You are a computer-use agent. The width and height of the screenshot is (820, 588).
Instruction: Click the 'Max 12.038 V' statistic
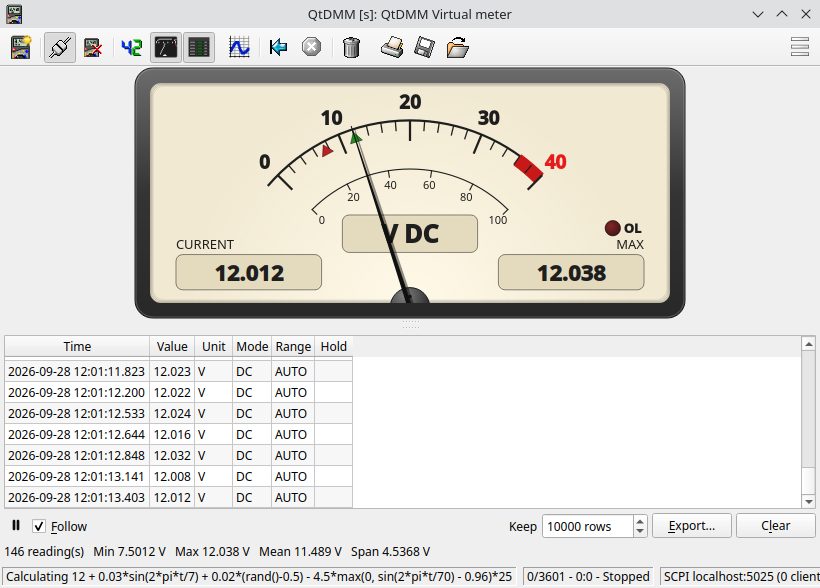[x=212, y=551]
